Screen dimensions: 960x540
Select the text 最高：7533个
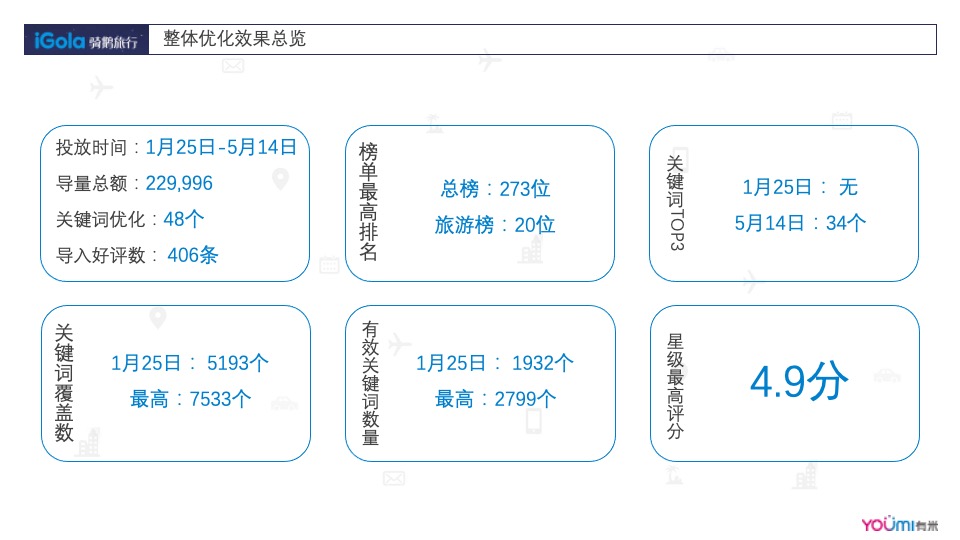[190, 399]
